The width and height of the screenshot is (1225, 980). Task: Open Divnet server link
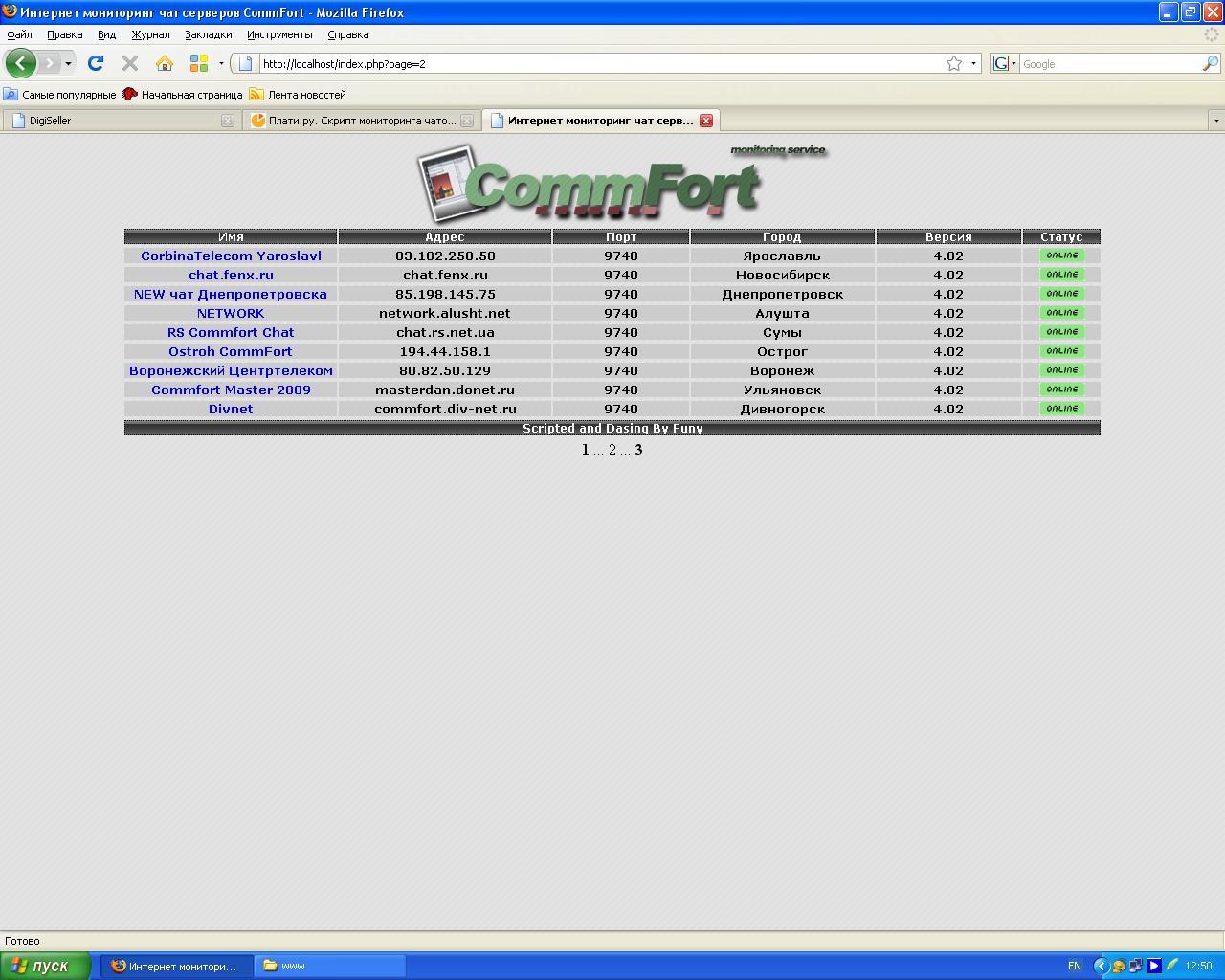231,409
